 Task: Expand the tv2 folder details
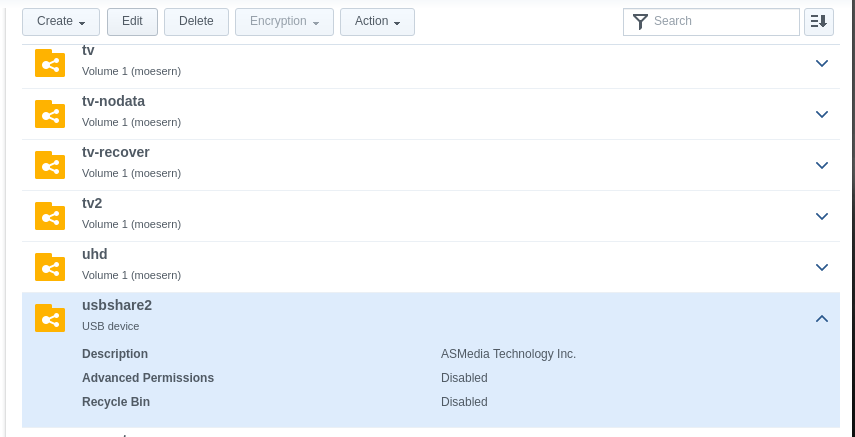(822, 216)
